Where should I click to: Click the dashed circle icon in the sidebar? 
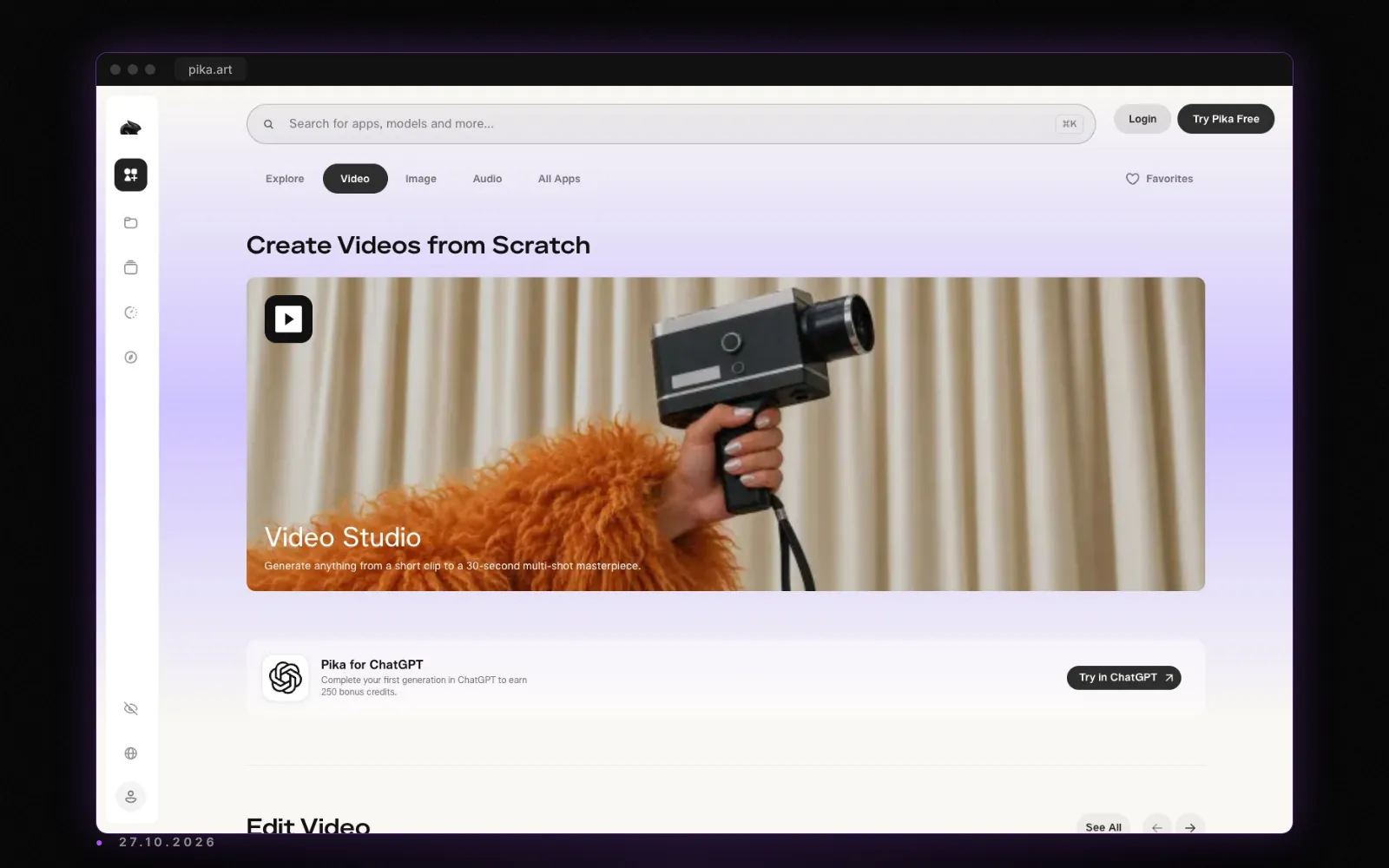(130, 312)
